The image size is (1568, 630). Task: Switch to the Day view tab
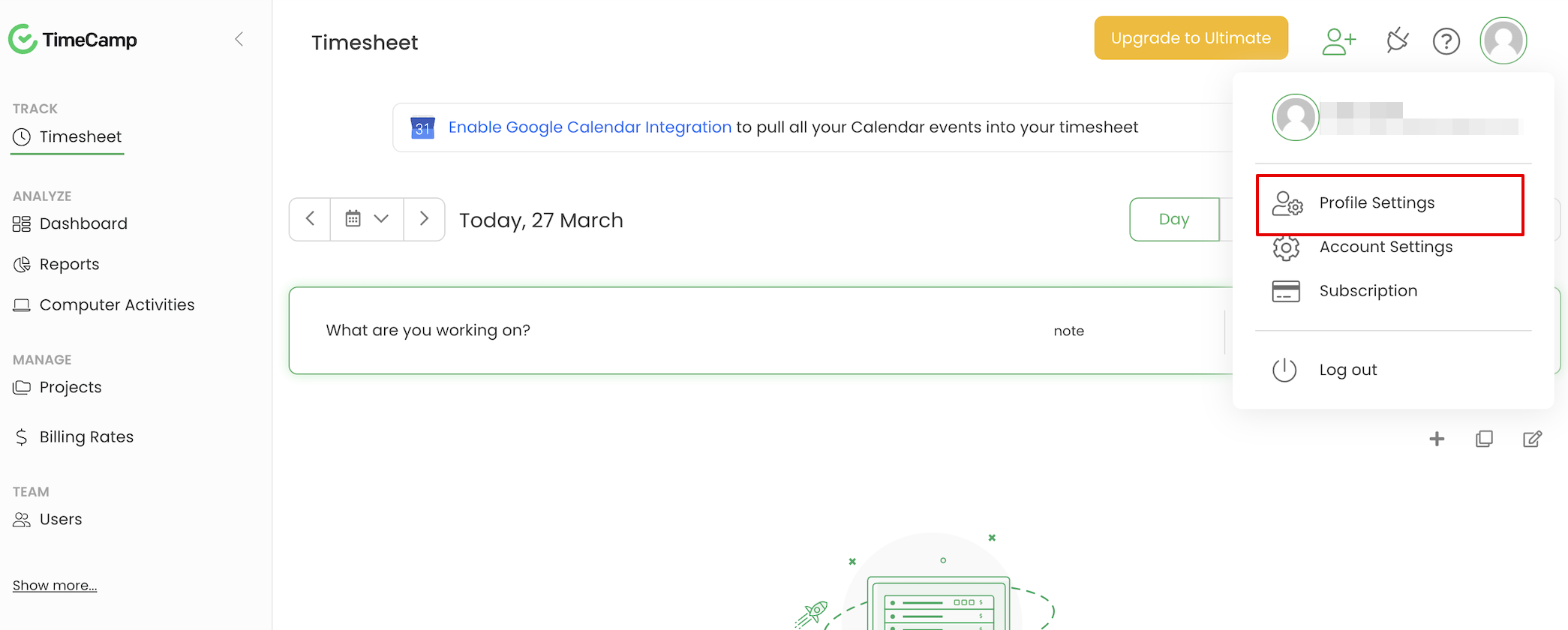click(x=1174, y=220)
